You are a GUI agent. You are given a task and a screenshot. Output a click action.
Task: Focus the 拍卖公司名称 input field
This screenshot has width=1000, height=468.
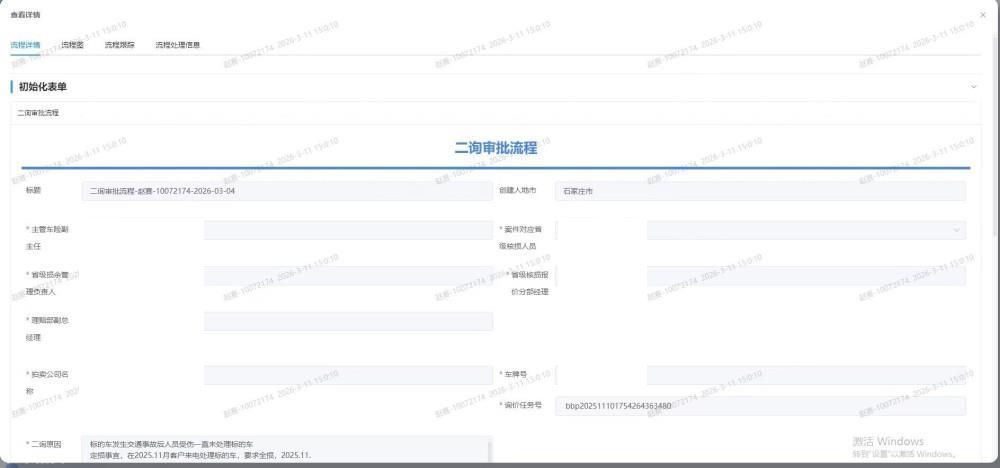point(348,375)
